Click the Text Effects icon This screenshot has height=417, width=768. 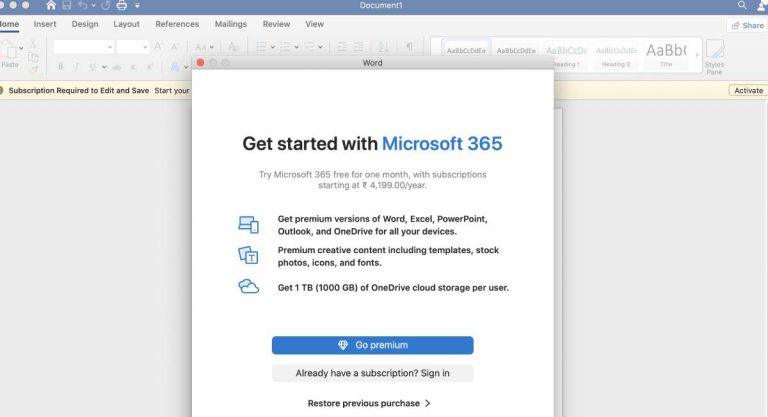tap(174, 67)
